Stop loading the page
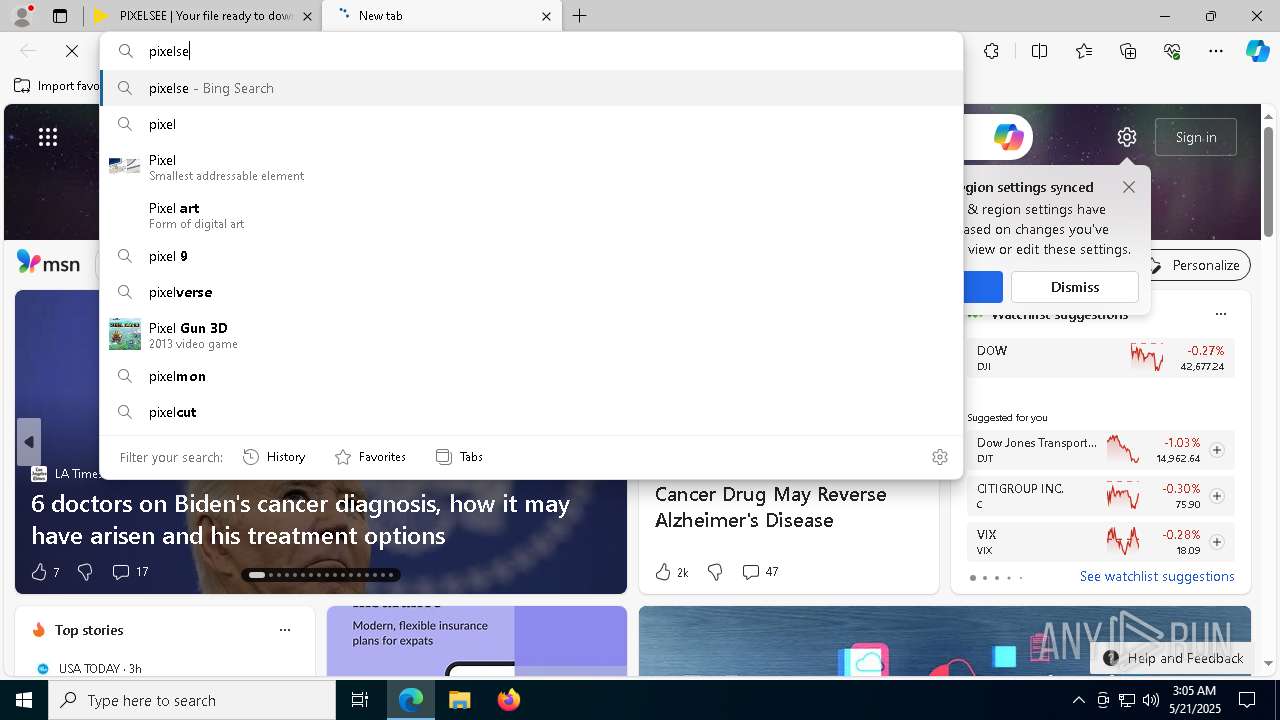 pyautogui.click(x=72, y=51)
